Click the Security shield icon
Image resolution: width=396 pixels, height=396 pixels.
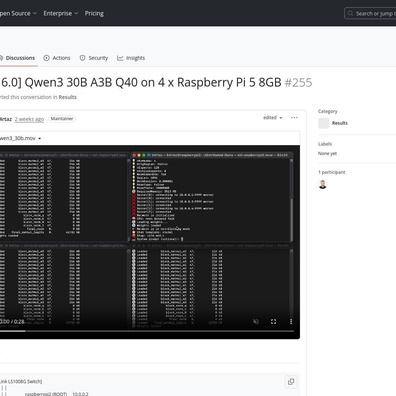82,58
